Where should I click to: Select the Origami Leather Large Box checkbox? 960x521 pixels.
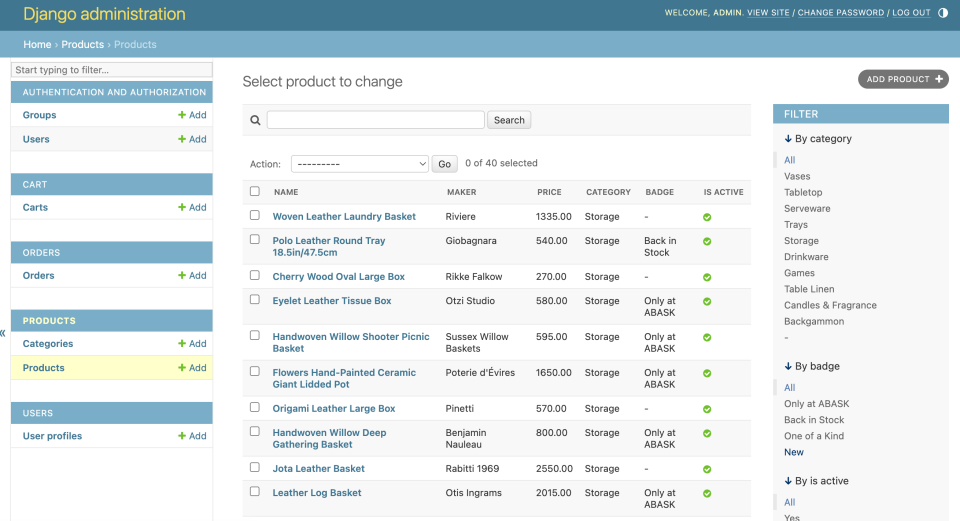point(255,407)
